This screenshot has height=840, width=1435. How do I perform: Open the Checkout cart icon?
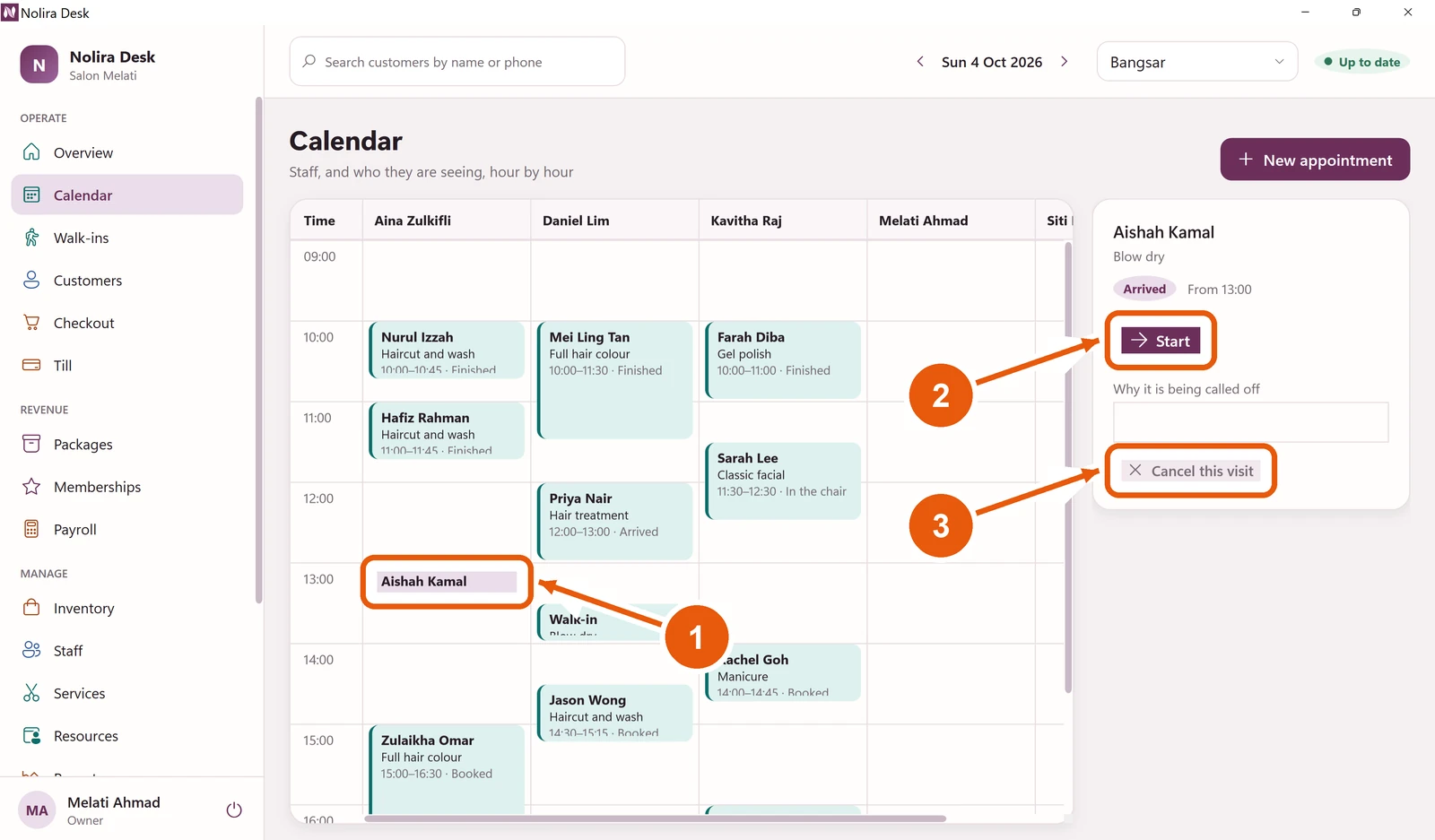[31, 323]
